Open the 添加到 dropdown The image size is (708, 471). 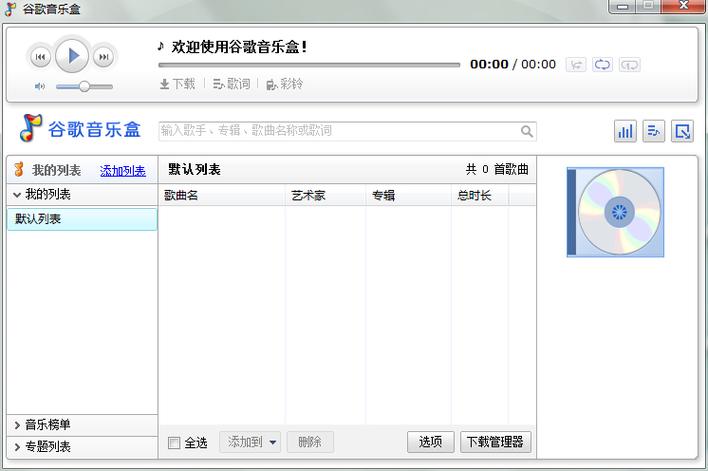(x=250, y=442)
